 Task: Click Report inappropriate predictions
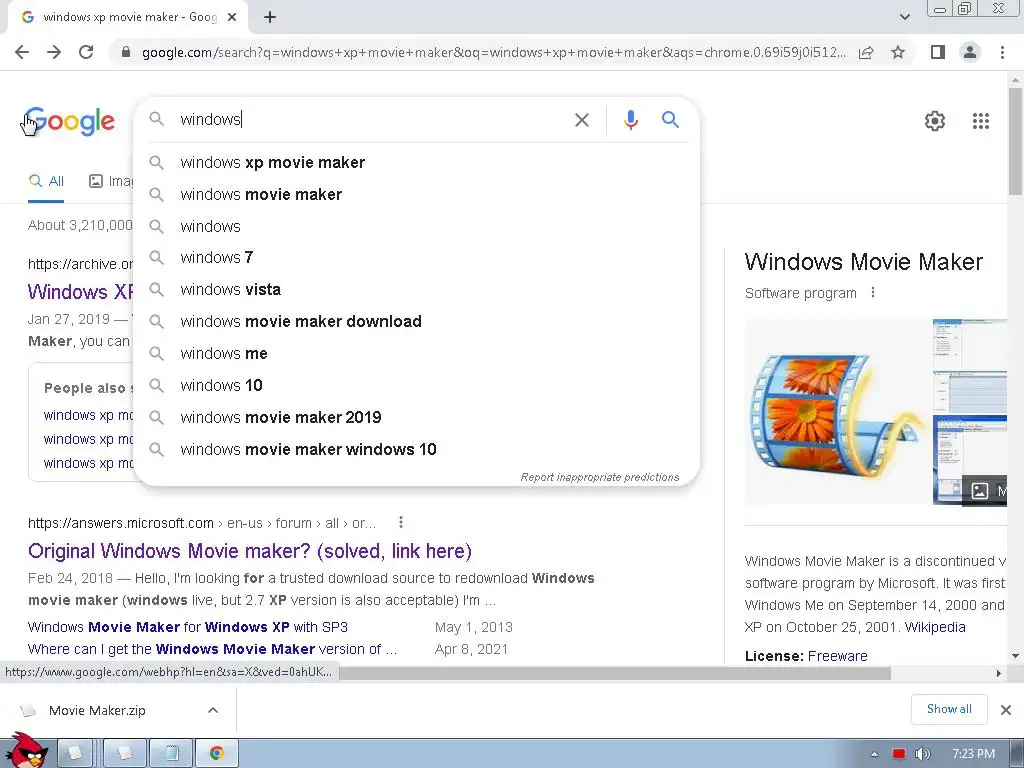point(600,477)
